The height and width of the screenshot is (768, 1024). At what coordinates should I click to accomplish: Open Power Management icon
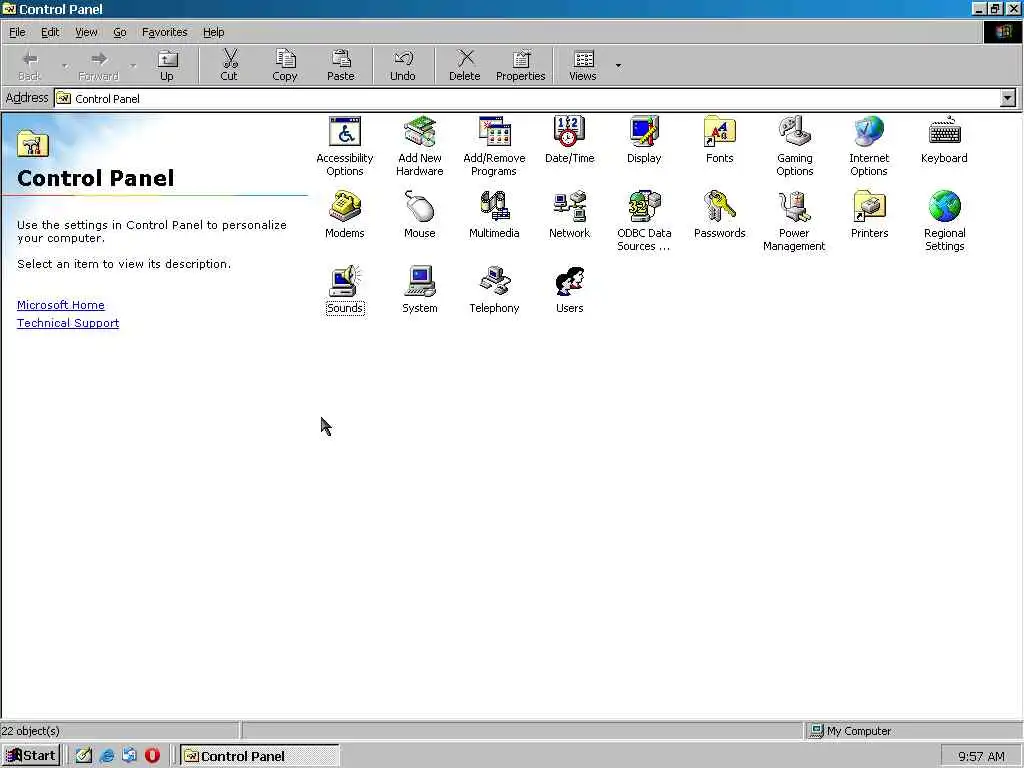[795, 207]
